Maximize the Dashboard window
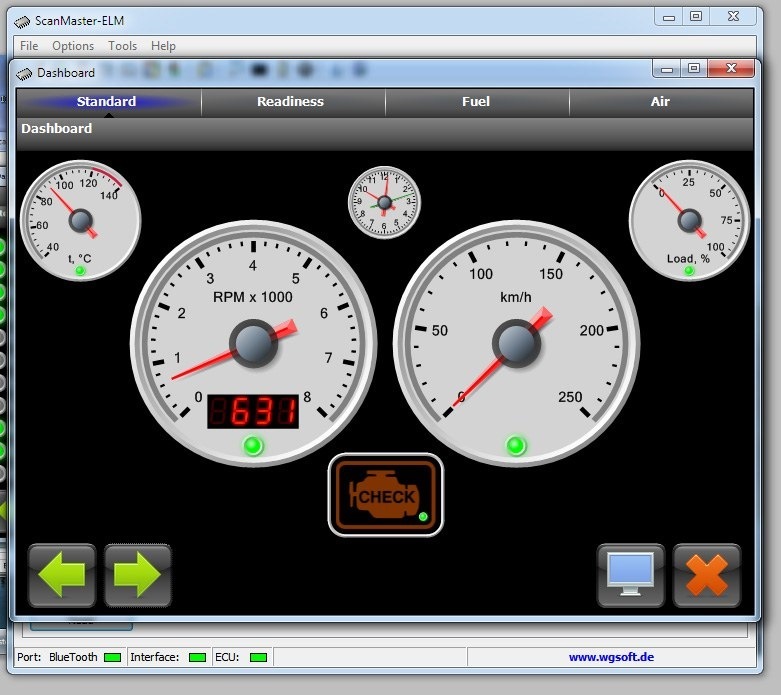This screenshot has width=781, height=695. [x=694, y=68]
